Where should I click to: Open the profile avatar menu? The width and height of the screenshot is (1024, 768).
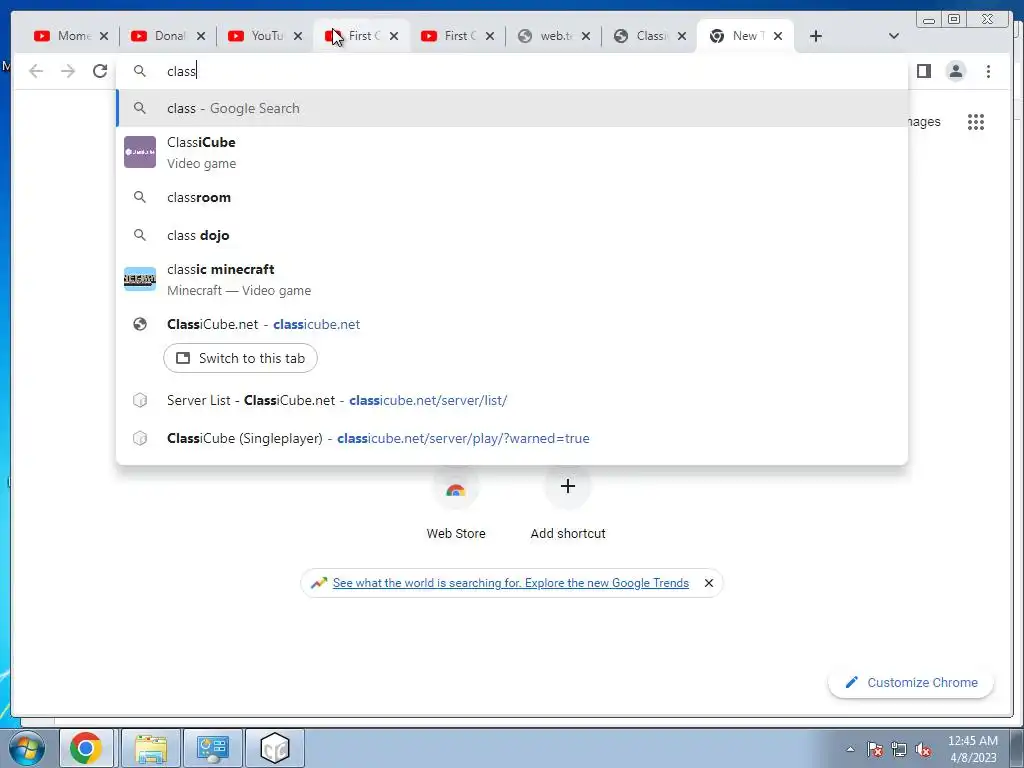pos(955,71)
